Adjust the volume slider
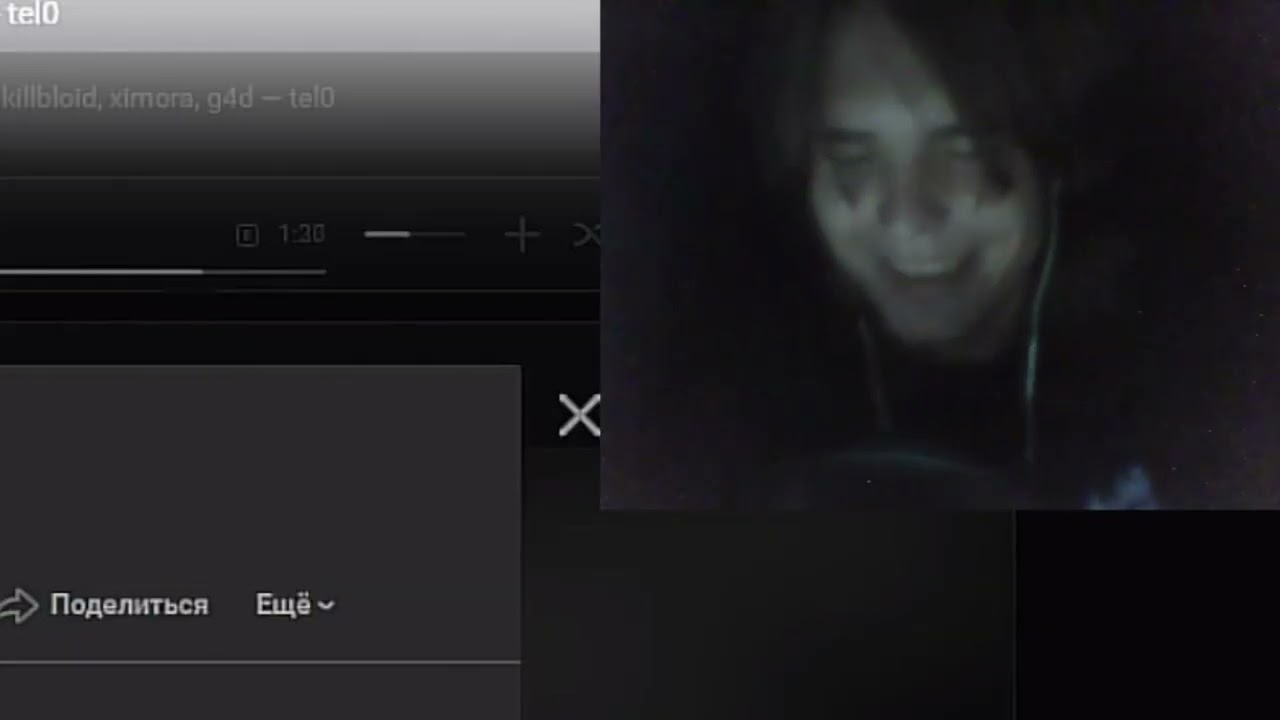 pyautogui.click(x=414, y=234)
